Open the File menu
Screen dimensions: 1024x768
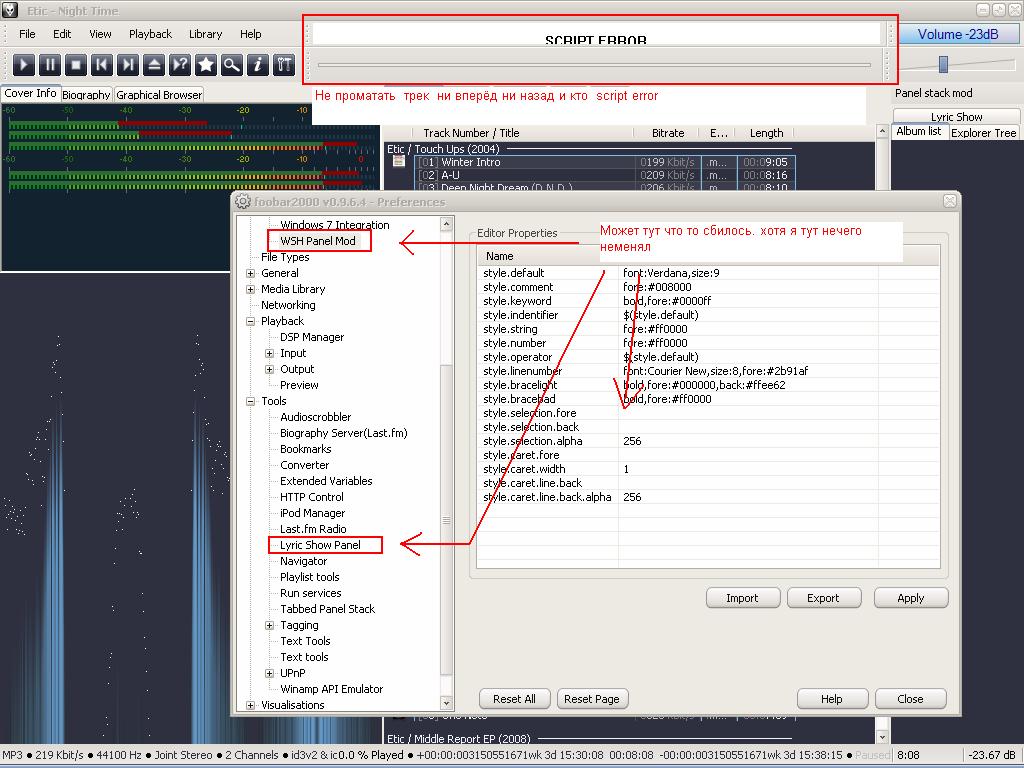27,34
